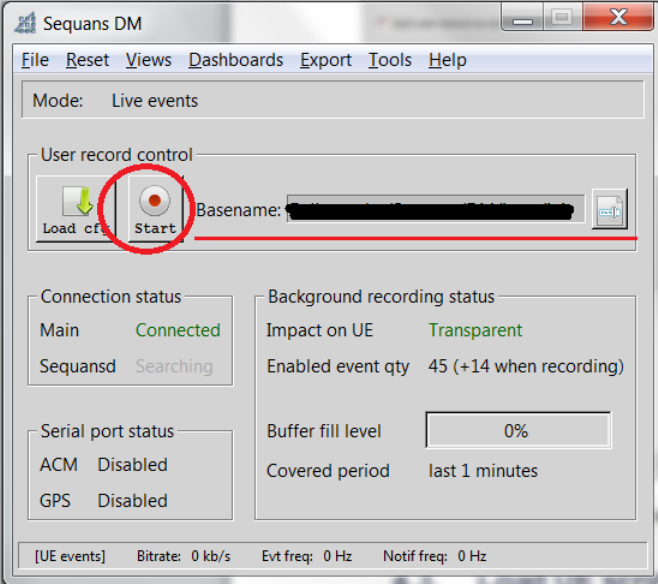Close the Sequans DM window

pos(618,17)
